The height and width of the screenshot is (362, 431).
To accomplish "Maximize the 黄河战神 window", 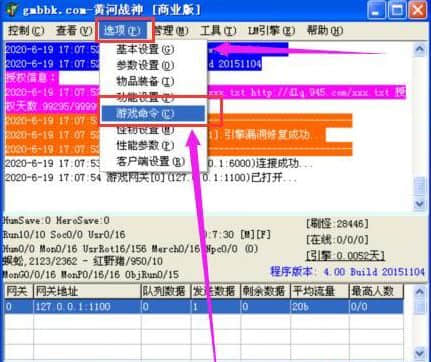I will (x=397, y=10).
